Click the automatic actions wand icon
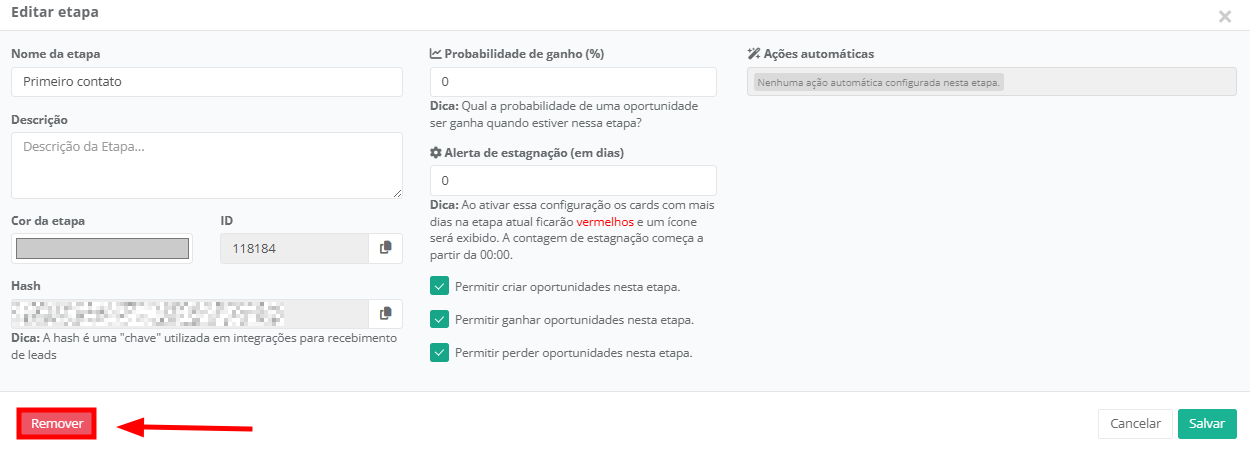 [754, 54]
